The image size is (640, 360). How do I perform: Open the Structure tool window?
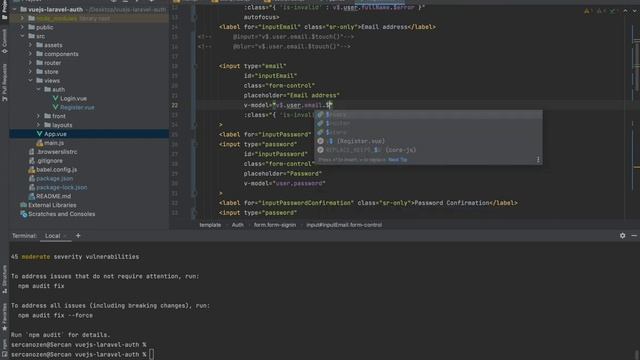(x=4, y=279)
